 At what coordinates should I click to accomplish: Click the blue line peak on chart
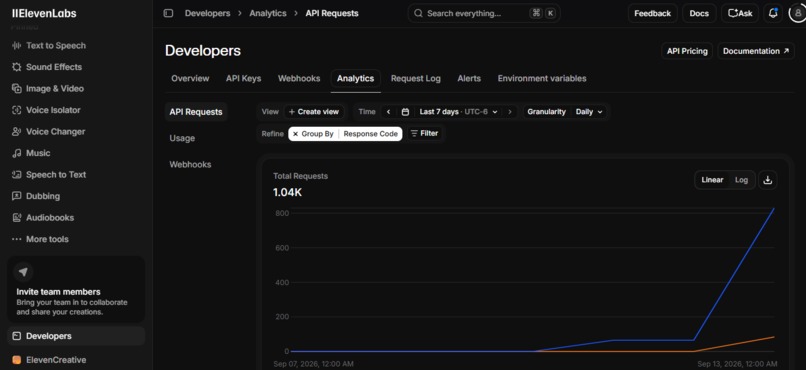click(x=774, y=209)
